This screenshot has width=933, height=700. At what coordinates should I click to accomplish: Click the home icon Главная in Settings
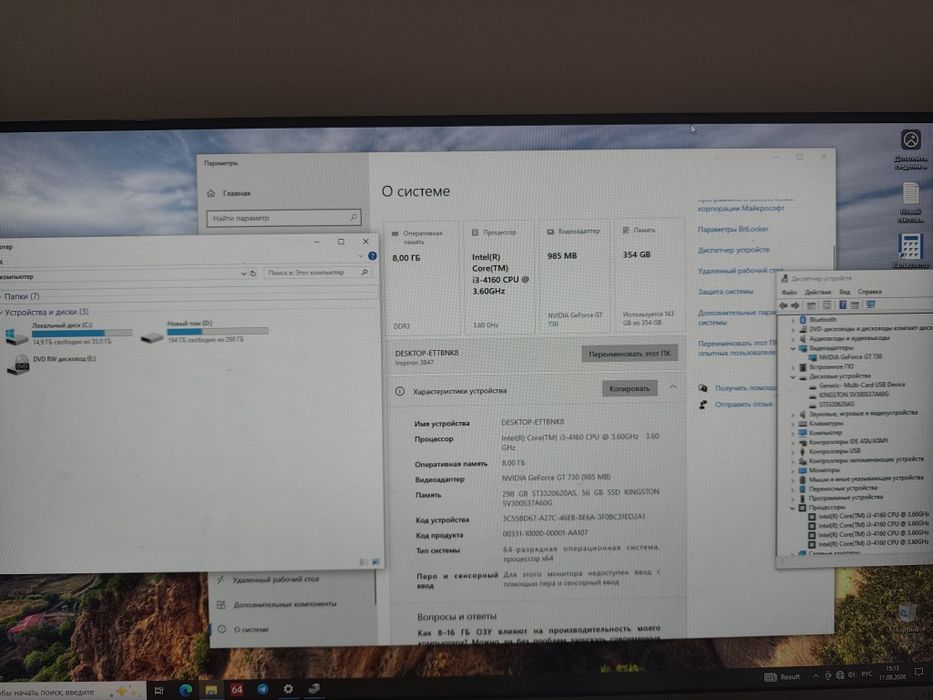(x=211, y=193)
